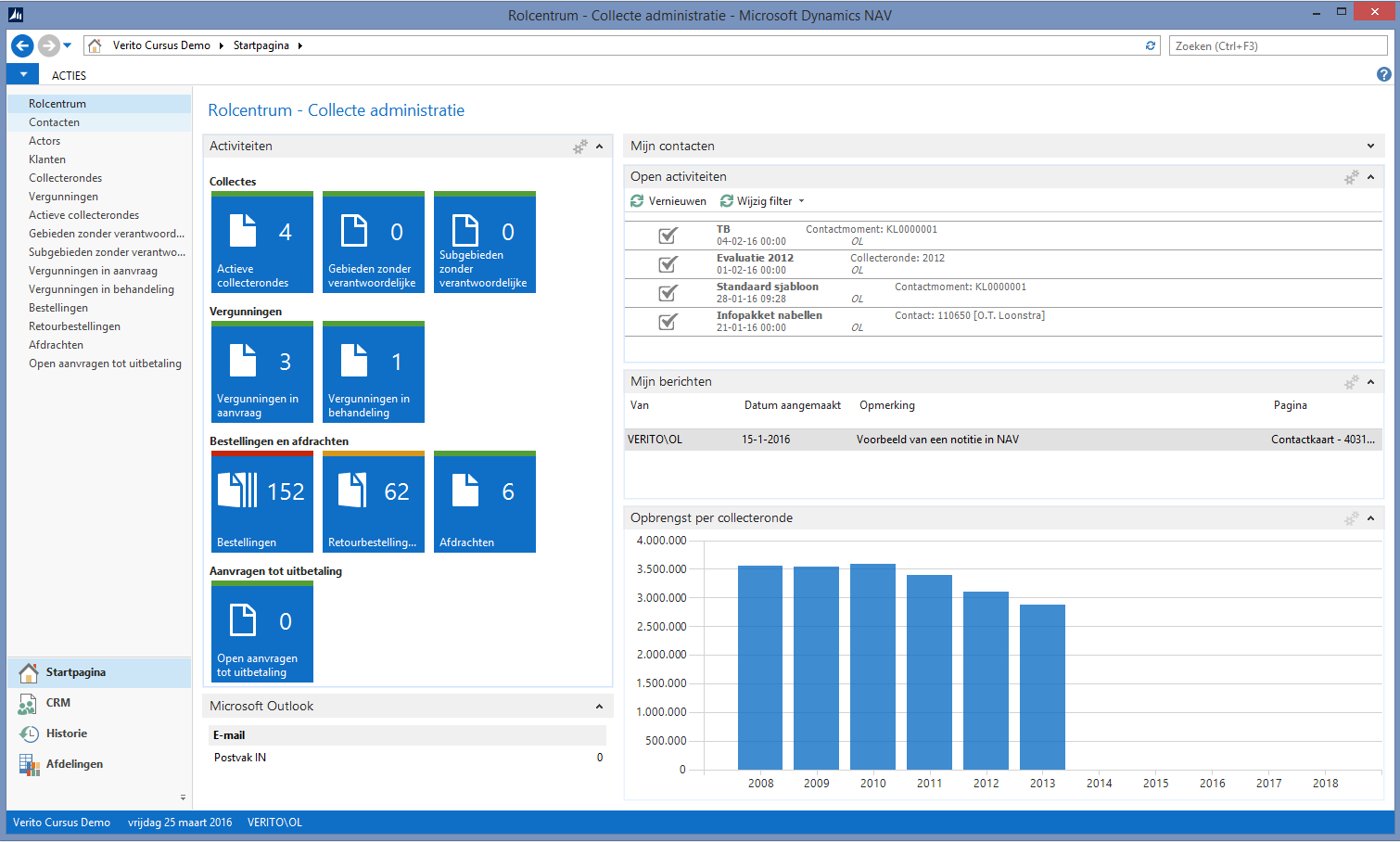The image size is (1400, 842).
Task: Toggle the checkbox for TB activity
Action: pos(668,236)
